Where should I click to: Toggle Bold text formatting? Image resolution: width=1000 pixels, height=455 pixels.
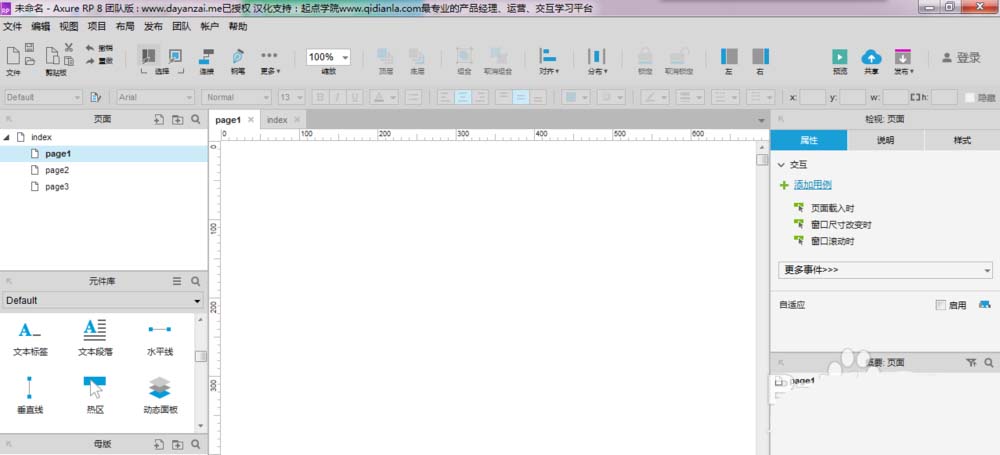[x=320, y=97]
